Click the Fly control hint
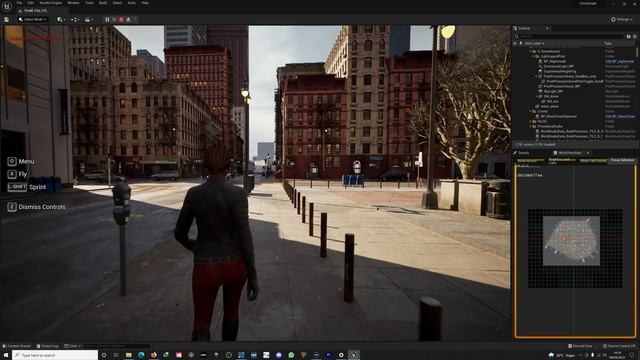This screenshot has width=640, height=360. click(x=17, y=174)
